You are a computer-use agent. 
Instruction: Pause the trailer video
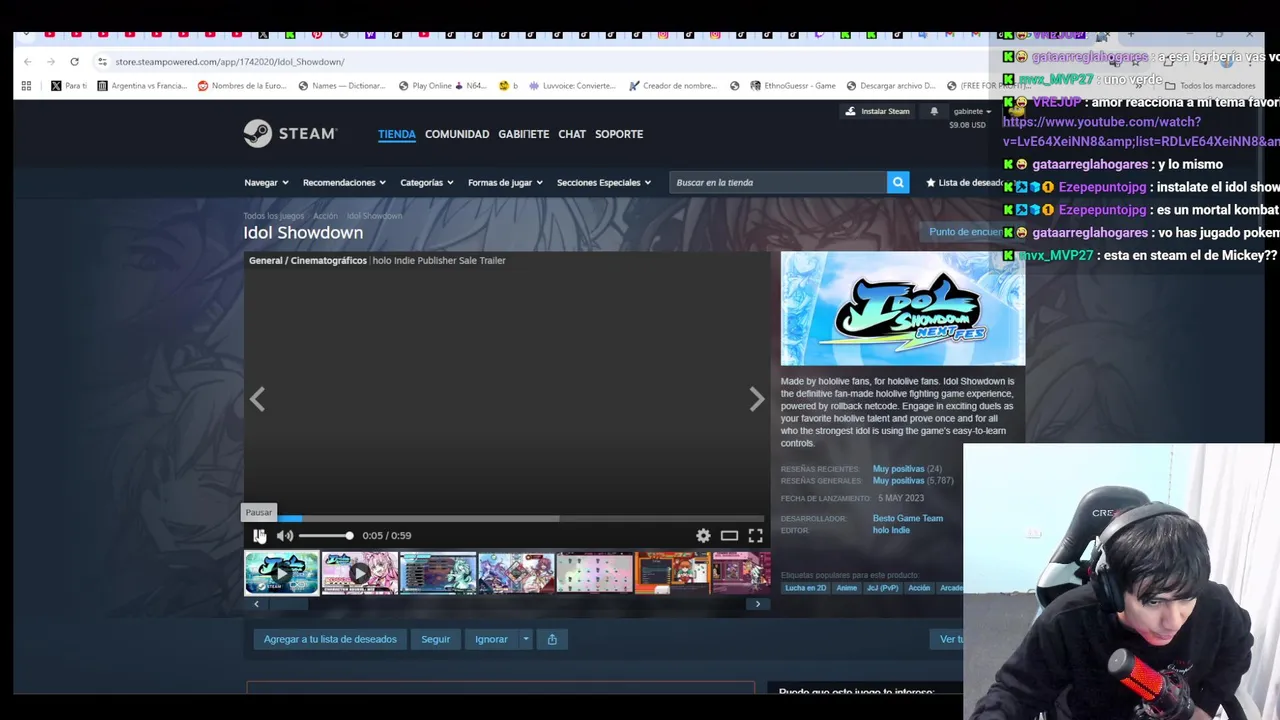click(259, 536)
